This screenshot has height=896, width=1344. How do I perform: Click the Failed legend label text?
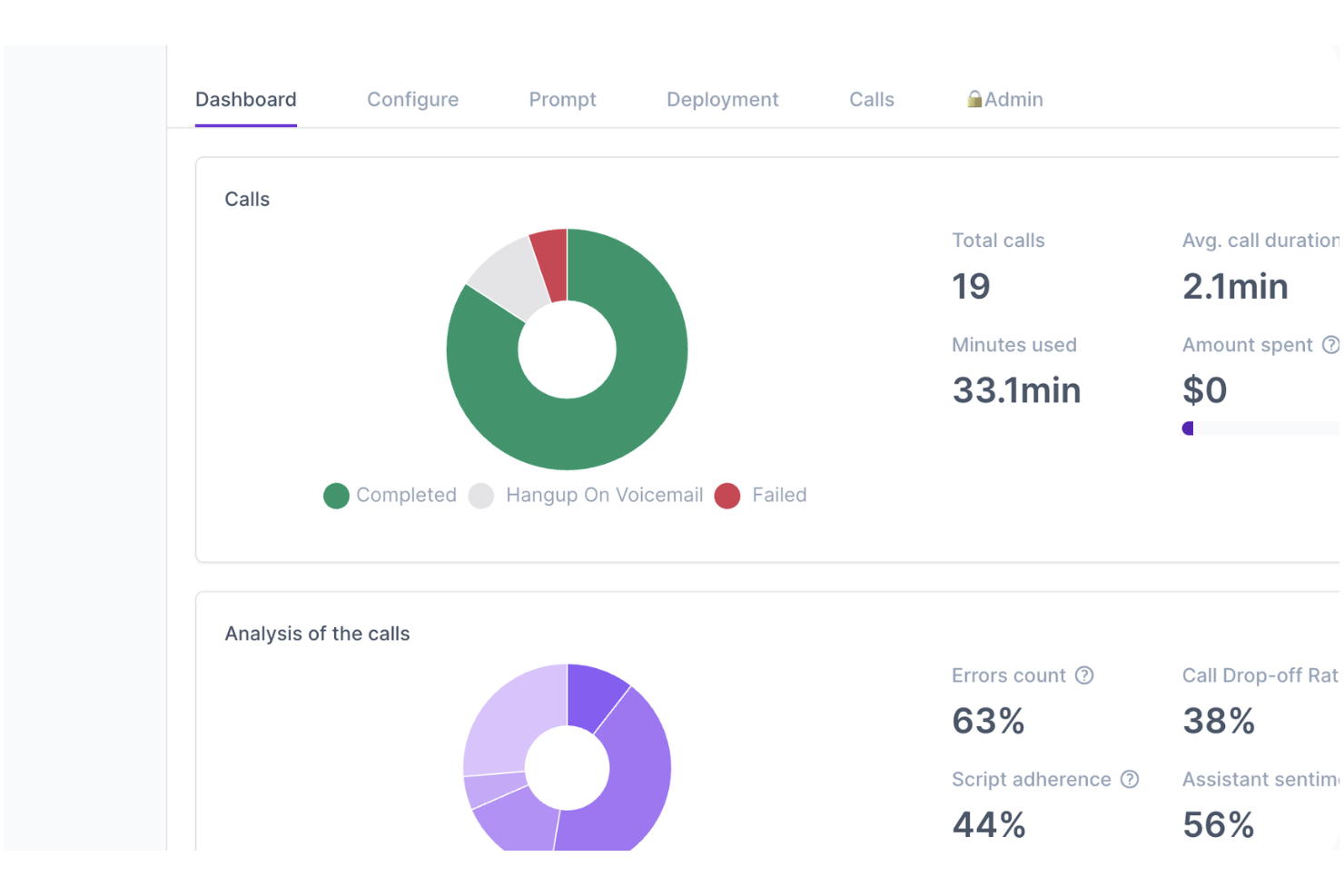[x=779, y=495]
